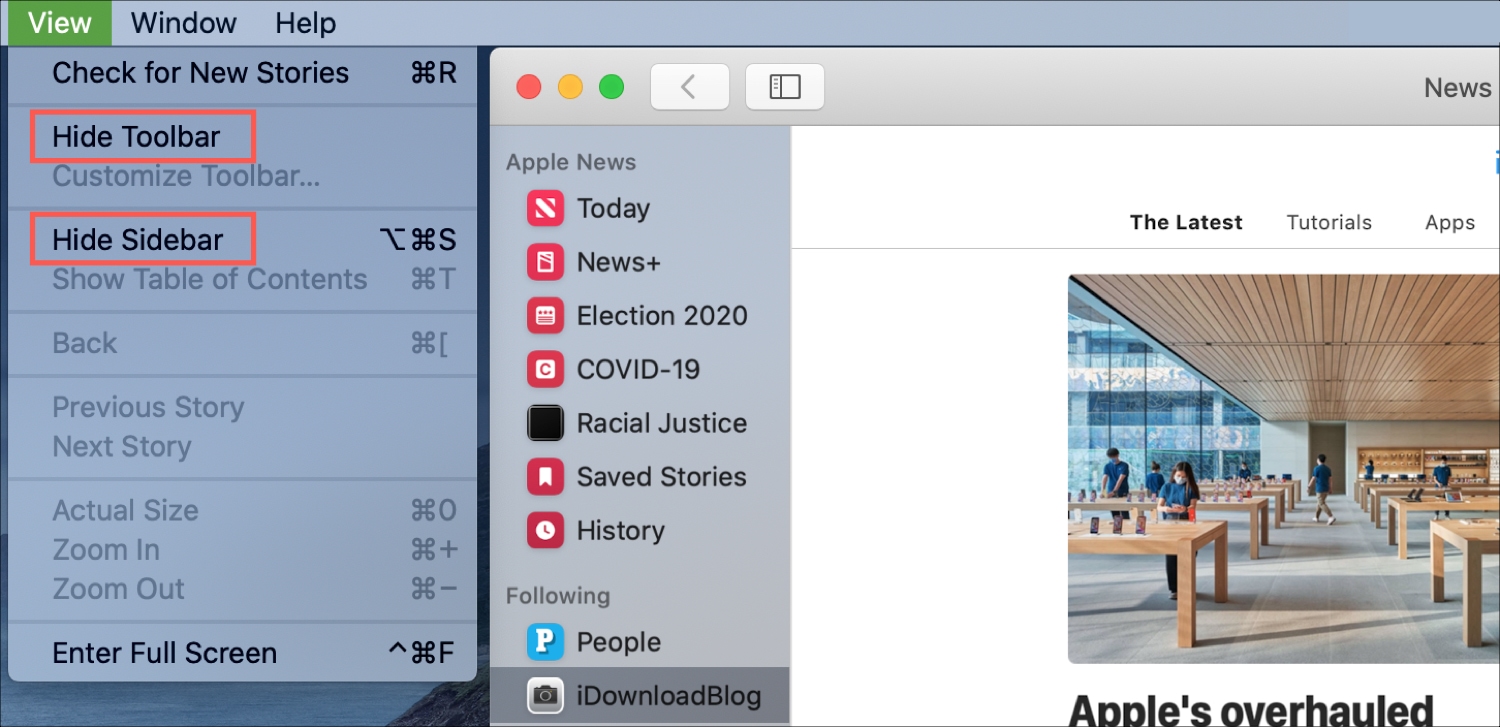
Task: Click the History clock icon
Action: click(x=546, y=531)
